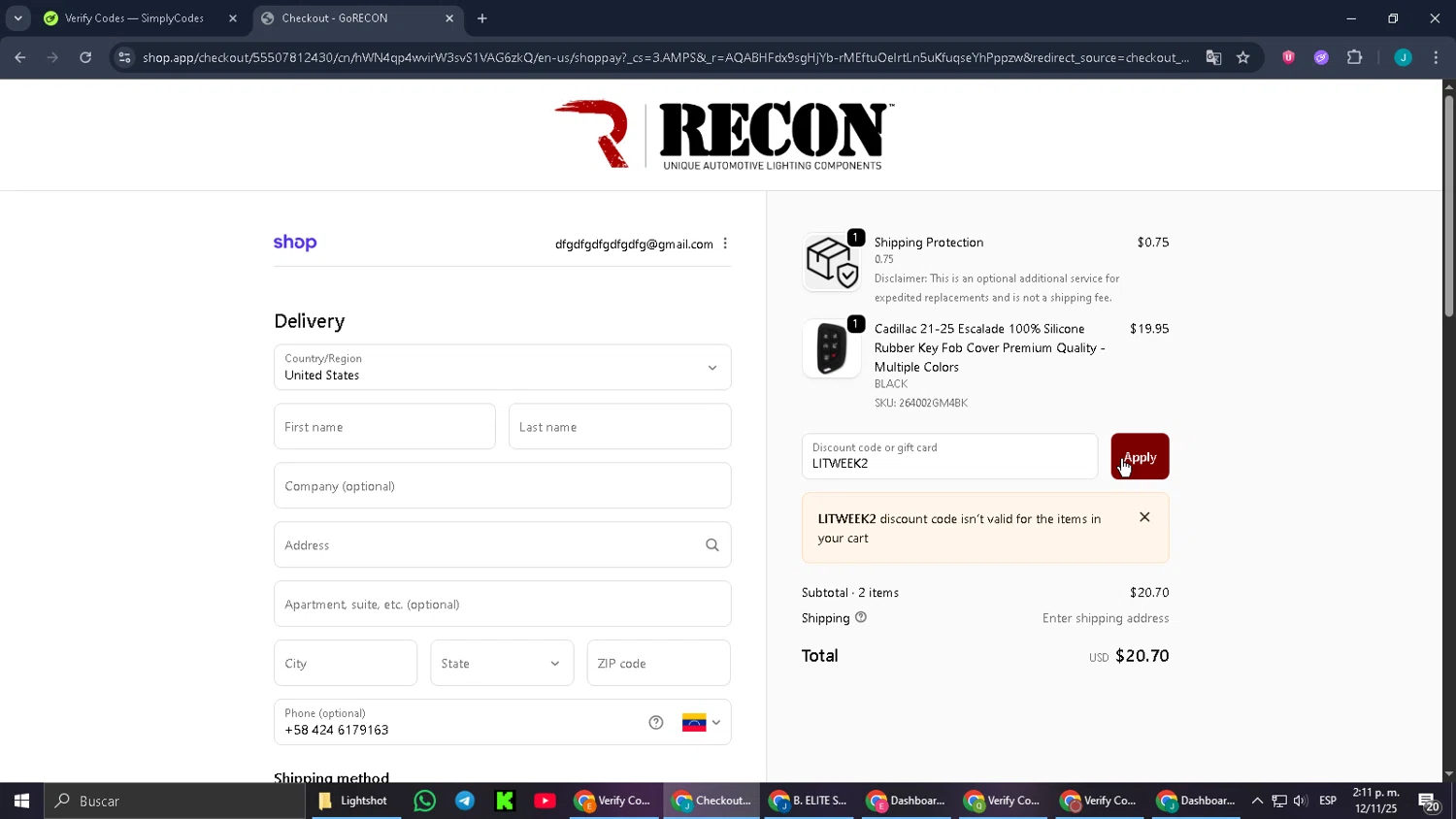Image resolution: width=1456 pixels, height=819 pixels.
Task: Select the Checkout - GoRECON tab
Action: tap(357, 18)
